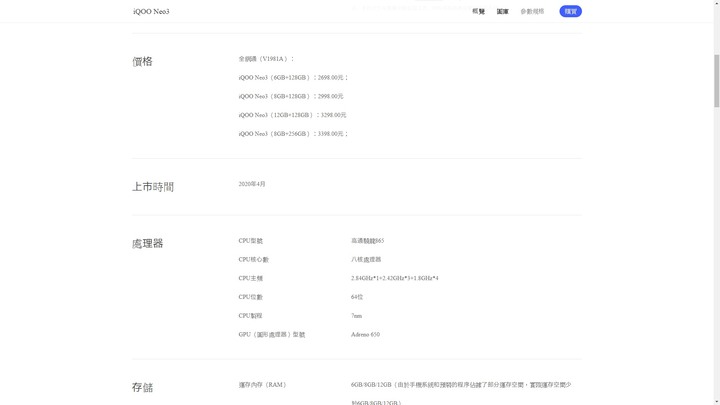The image size is (720, 405).
Task: Click the 運存內存（RAM） label
Action: (263, 385)
